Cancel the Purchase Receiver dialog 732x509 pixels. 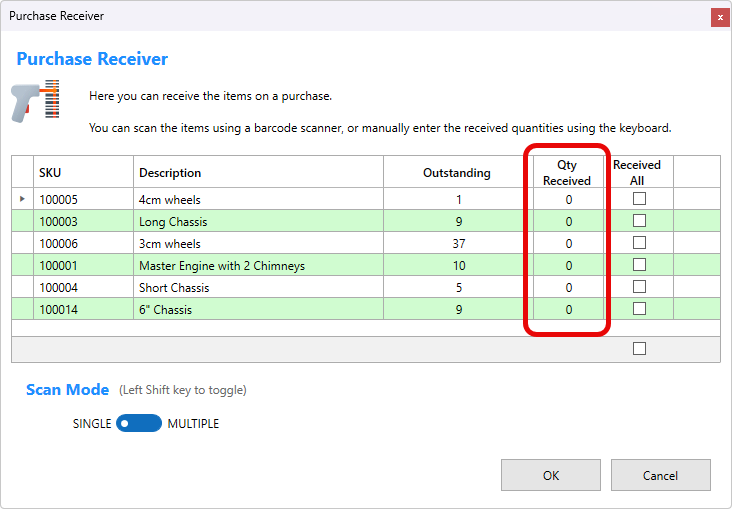(660, 476)
